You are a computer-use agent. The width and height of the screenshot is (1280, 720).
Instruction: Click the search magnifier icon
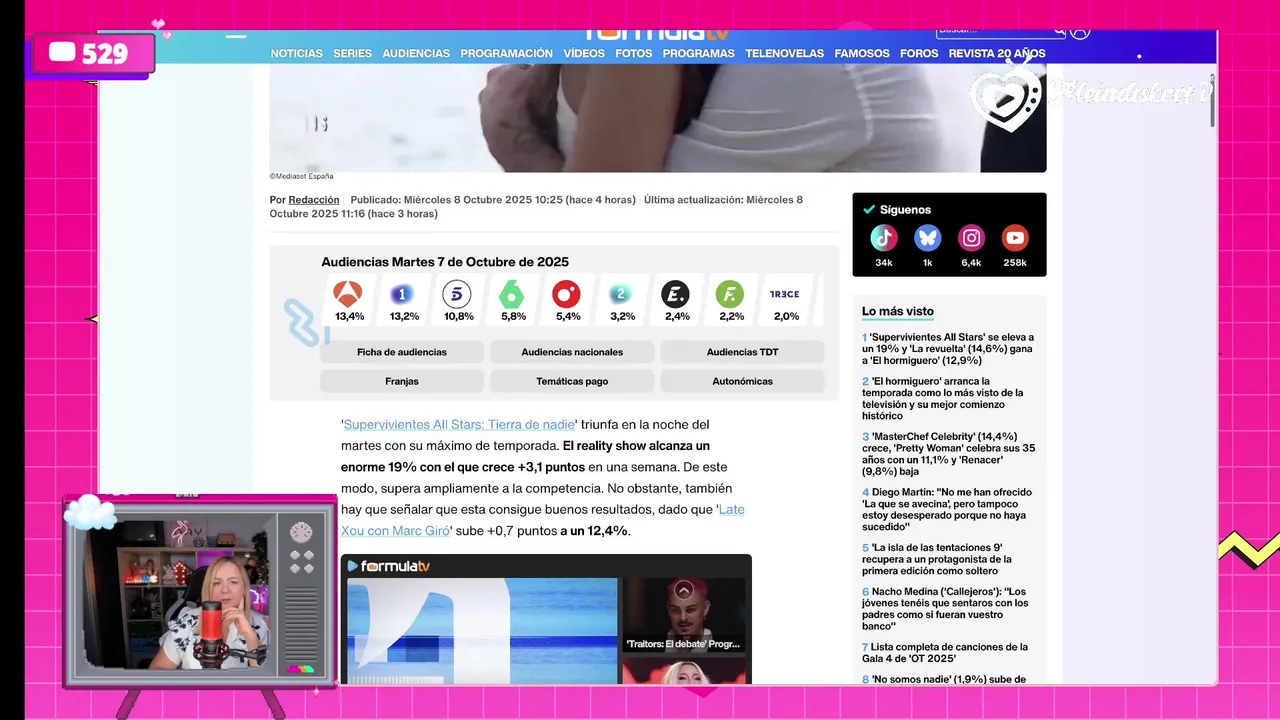[x=1059, y=32]
